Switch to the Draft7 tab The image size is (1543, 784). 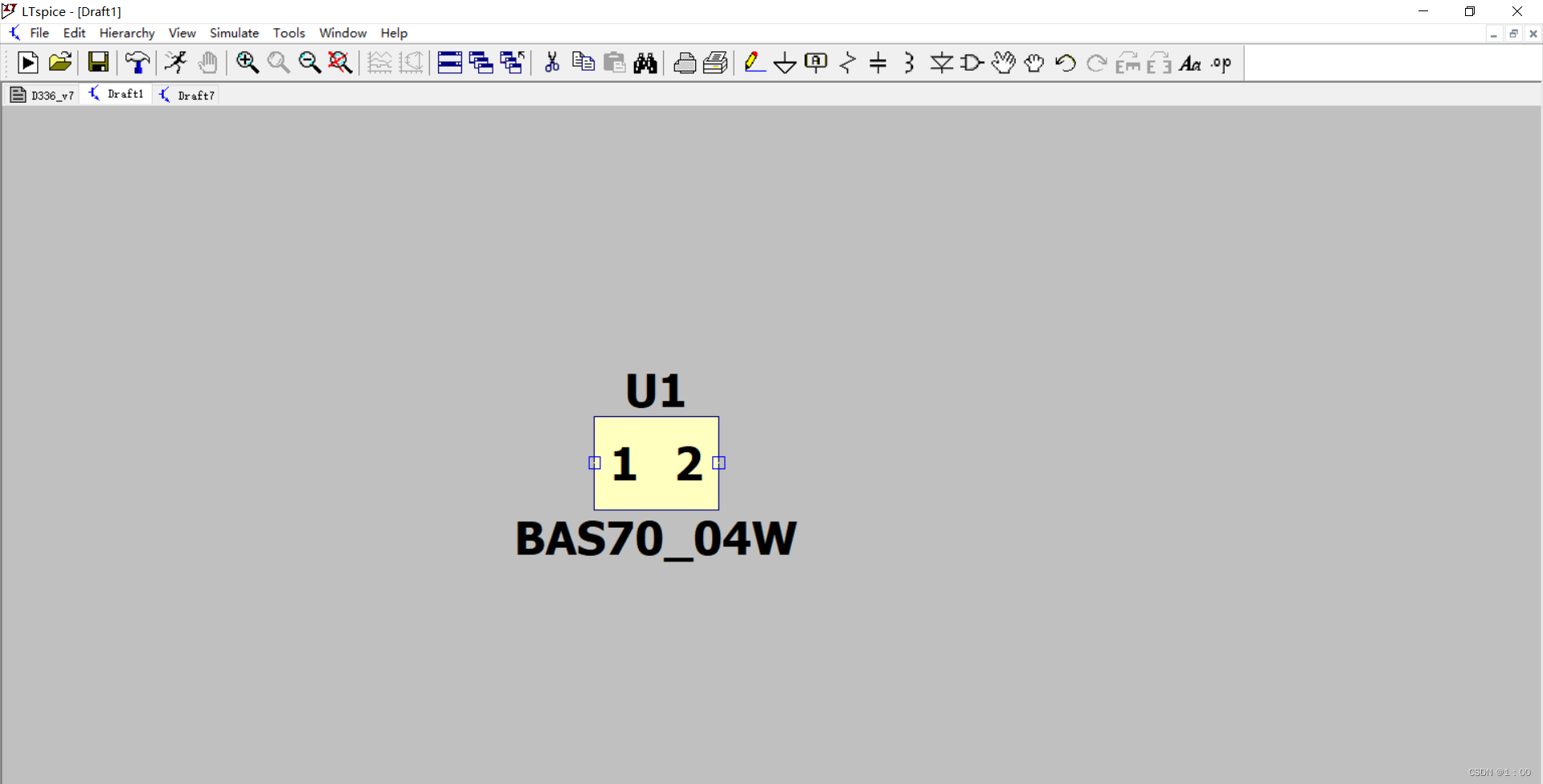point(187,95)
